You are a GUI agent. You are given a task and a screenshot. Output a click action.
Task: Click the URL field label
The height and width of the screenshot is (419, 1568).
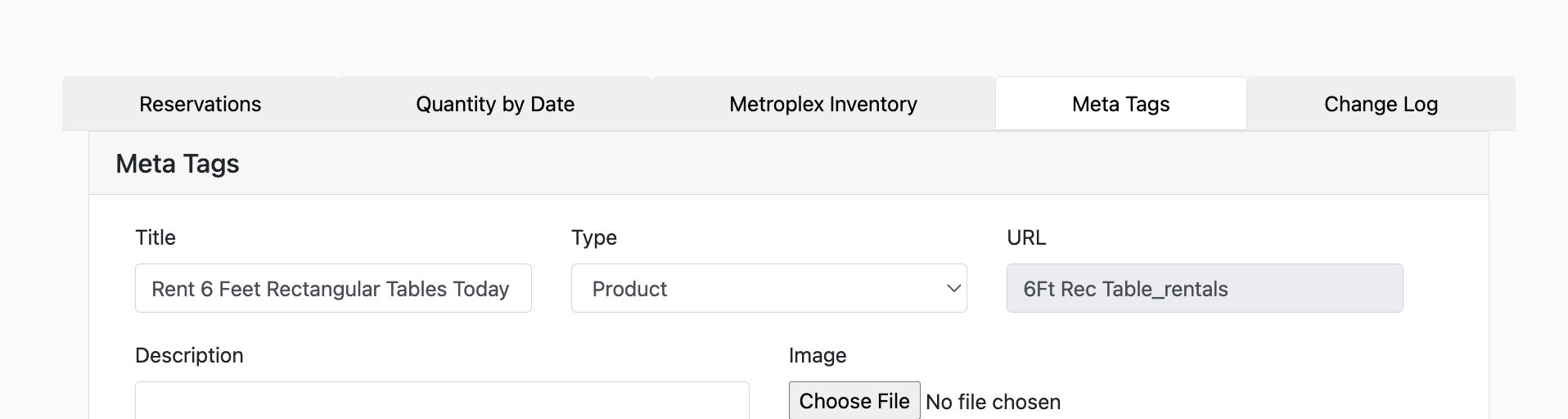[1026, 237]
